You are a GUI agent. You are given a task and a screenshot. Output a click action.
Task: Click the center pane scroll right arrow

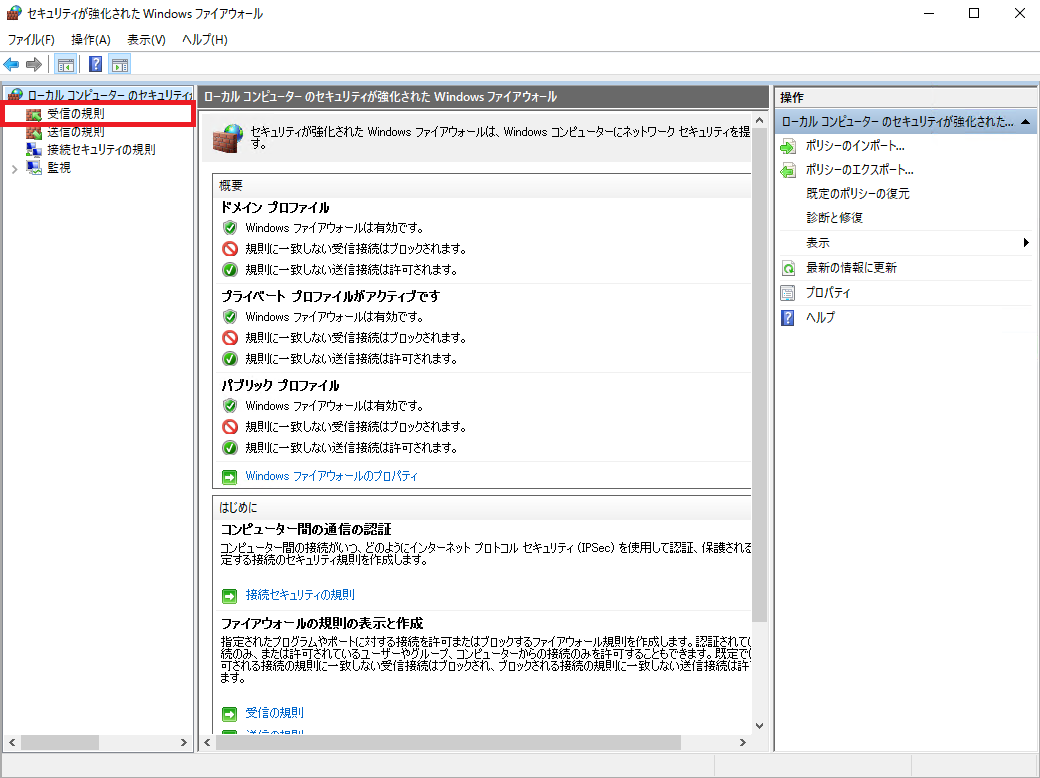[742, 743]
